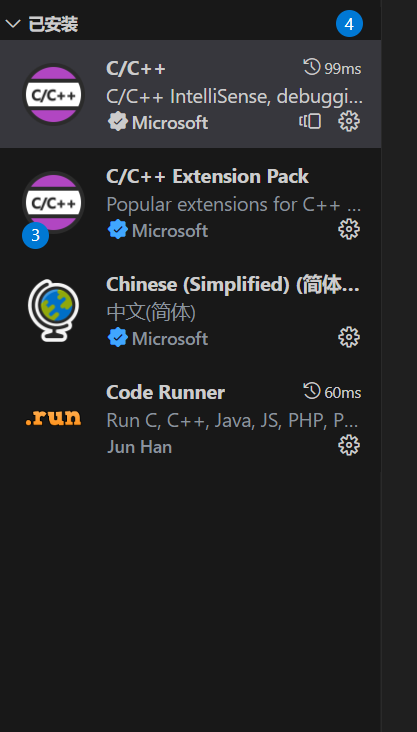
Task: Click the remote-switch icon on C/C++ extension
Action: 310,121
